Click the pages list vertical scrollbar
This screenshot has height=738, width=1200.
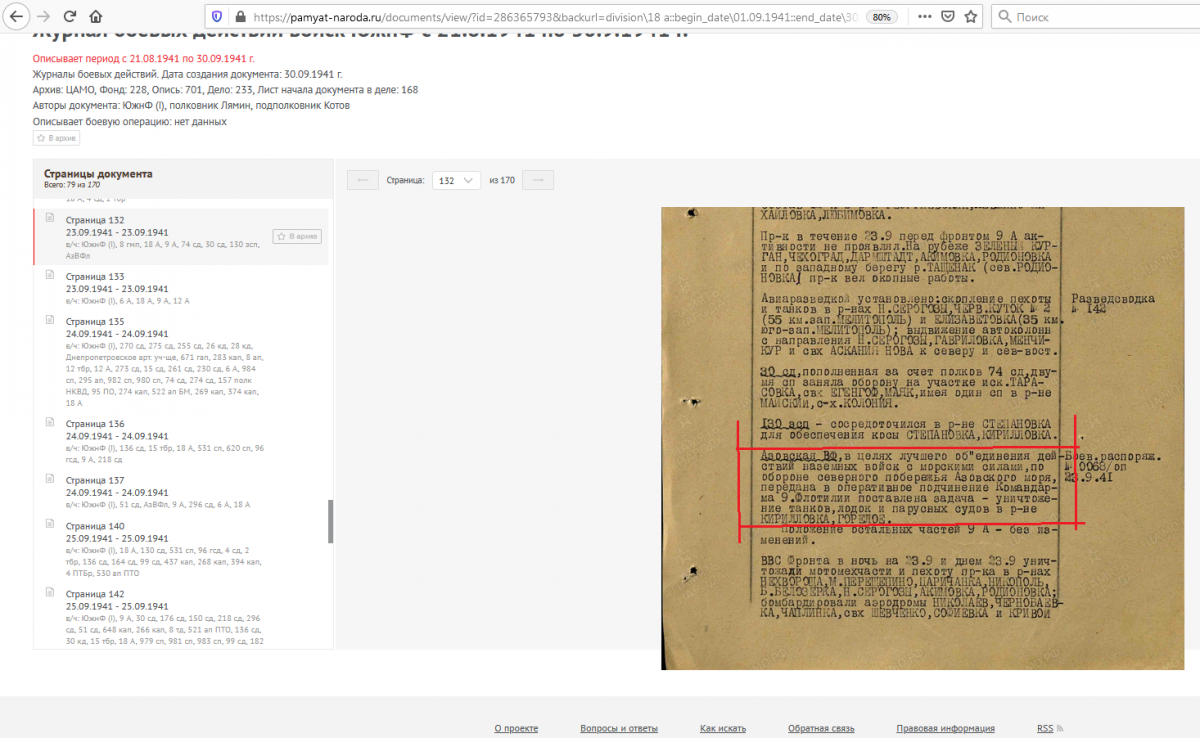tap(330, 520)
